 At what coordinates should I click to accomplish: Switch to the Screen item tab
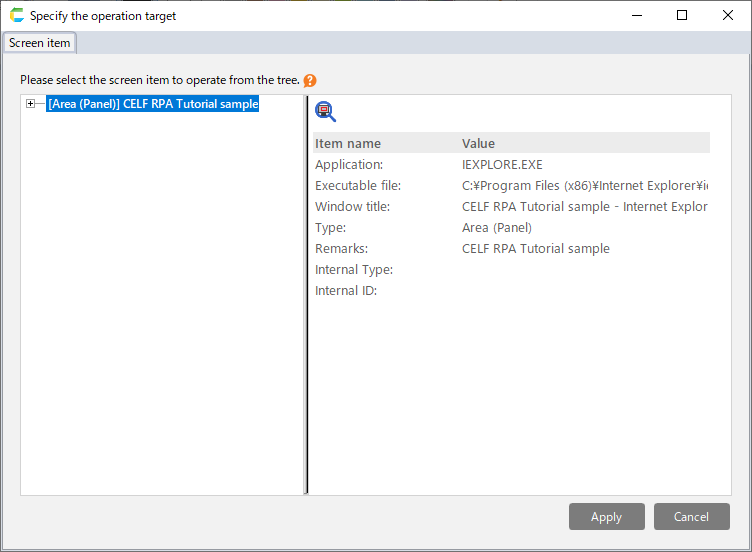[40, 43]
